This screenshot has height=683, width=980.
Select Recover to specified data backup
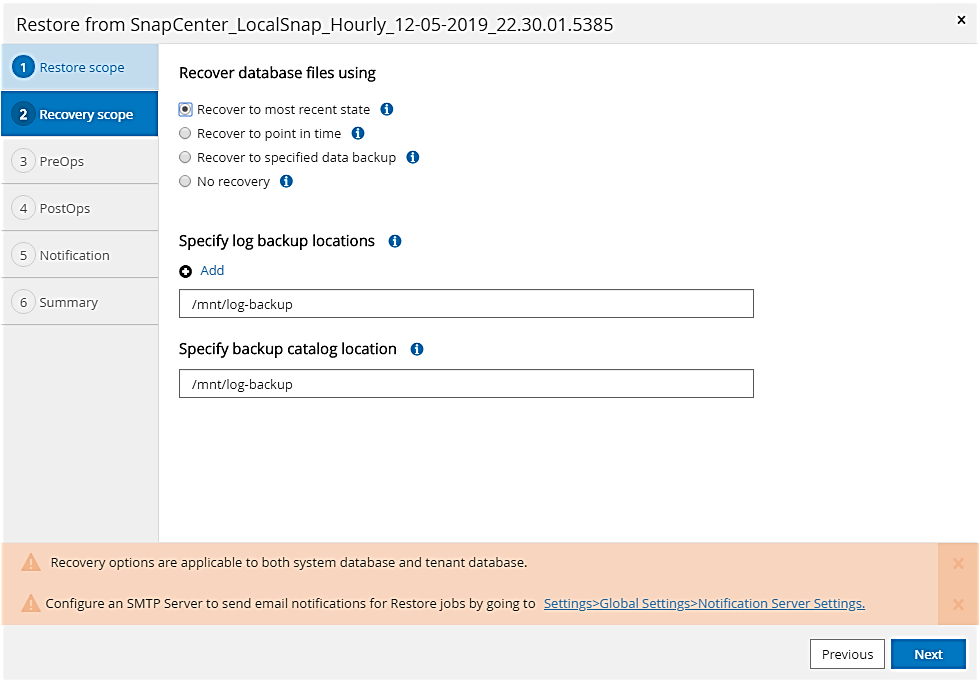185,157
